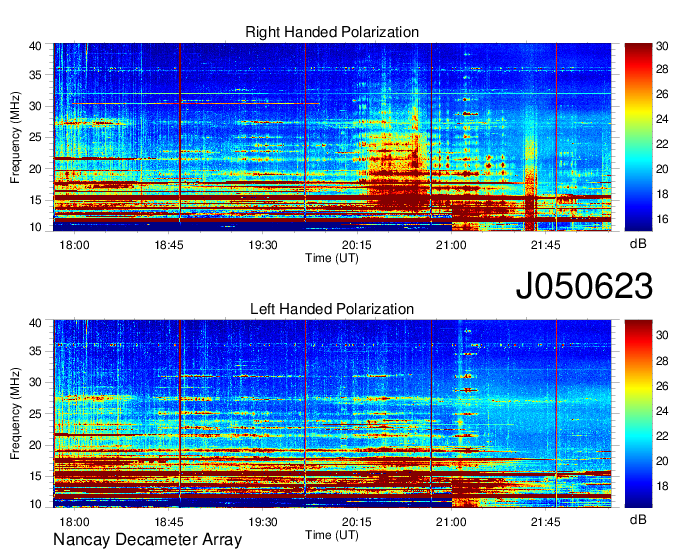This screenshot has height=552, width=680.
Task: Click the 26 value on Right Handed colorbar
Action: pos(662,94)
